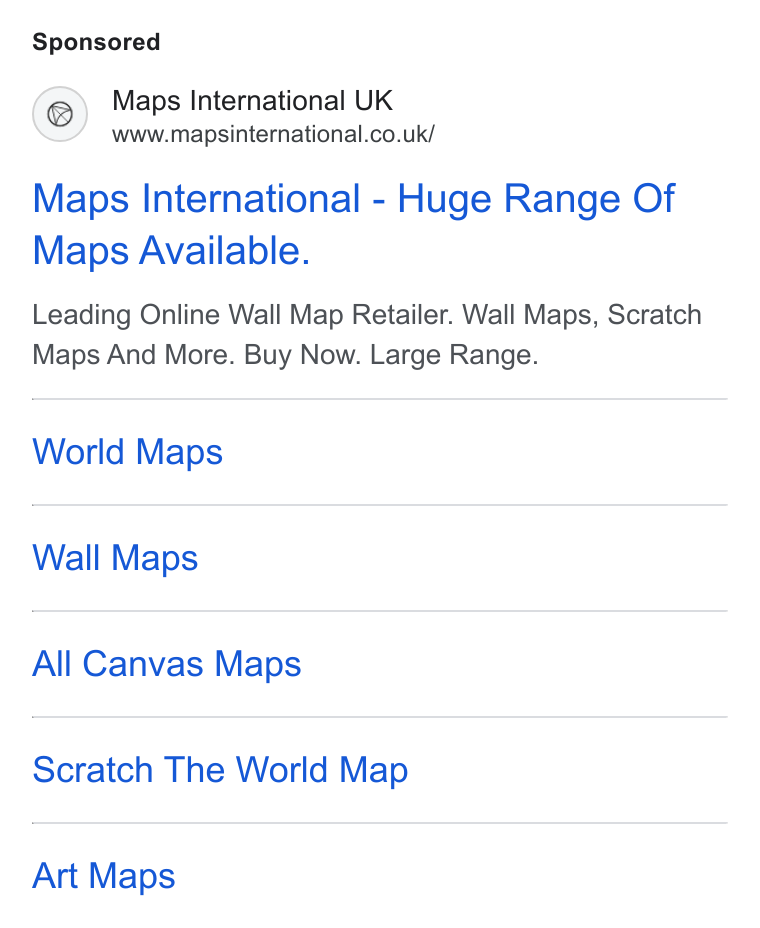Click the 'Buy Now. Large Range.' description text
Screen dimensions: 760x928
point(391,355)
